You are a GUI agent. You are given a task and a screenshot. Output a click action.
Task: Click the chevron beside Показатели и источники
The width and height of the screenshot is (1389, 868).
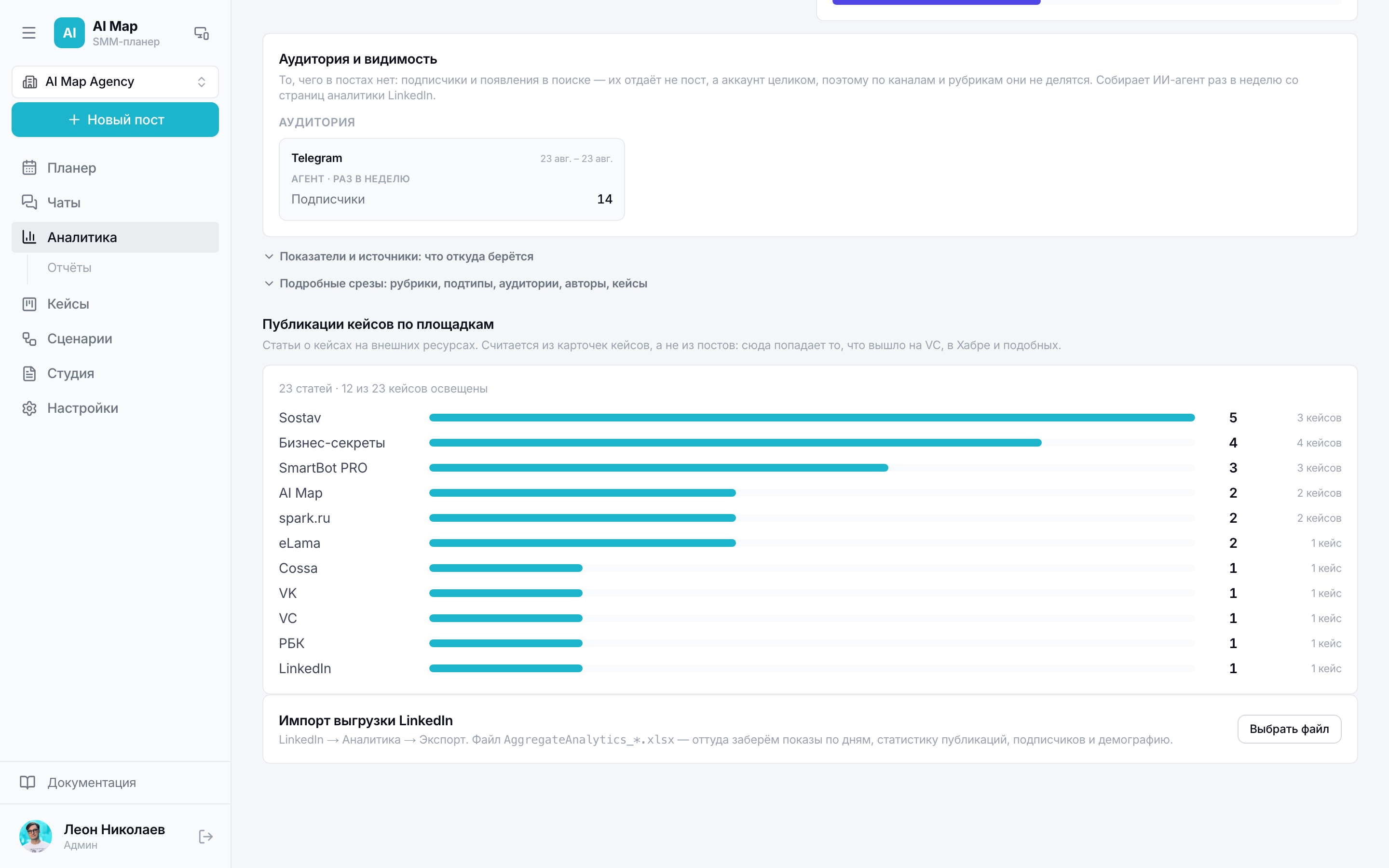(269, 256)
